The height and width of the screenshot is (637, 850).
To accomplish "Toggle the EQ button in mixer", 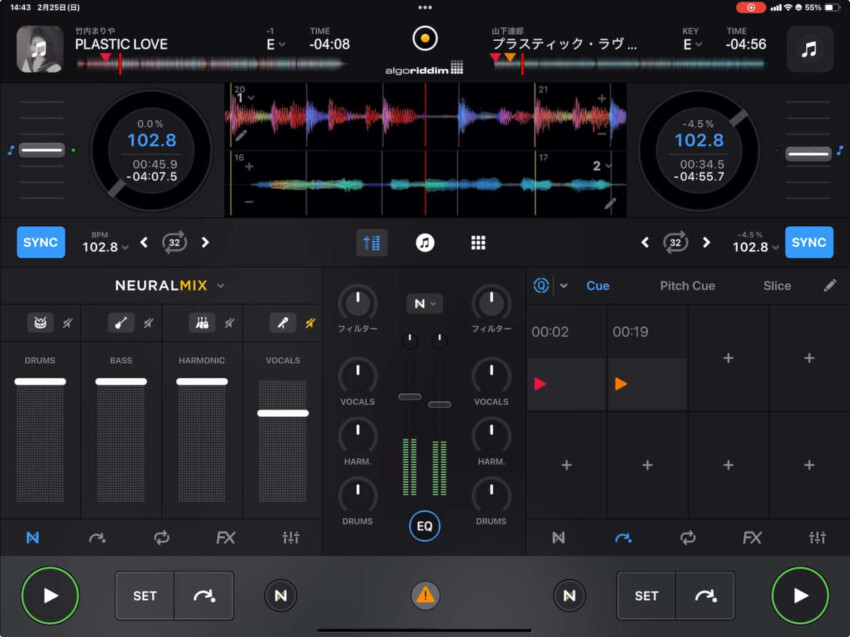I will (424, 525).
